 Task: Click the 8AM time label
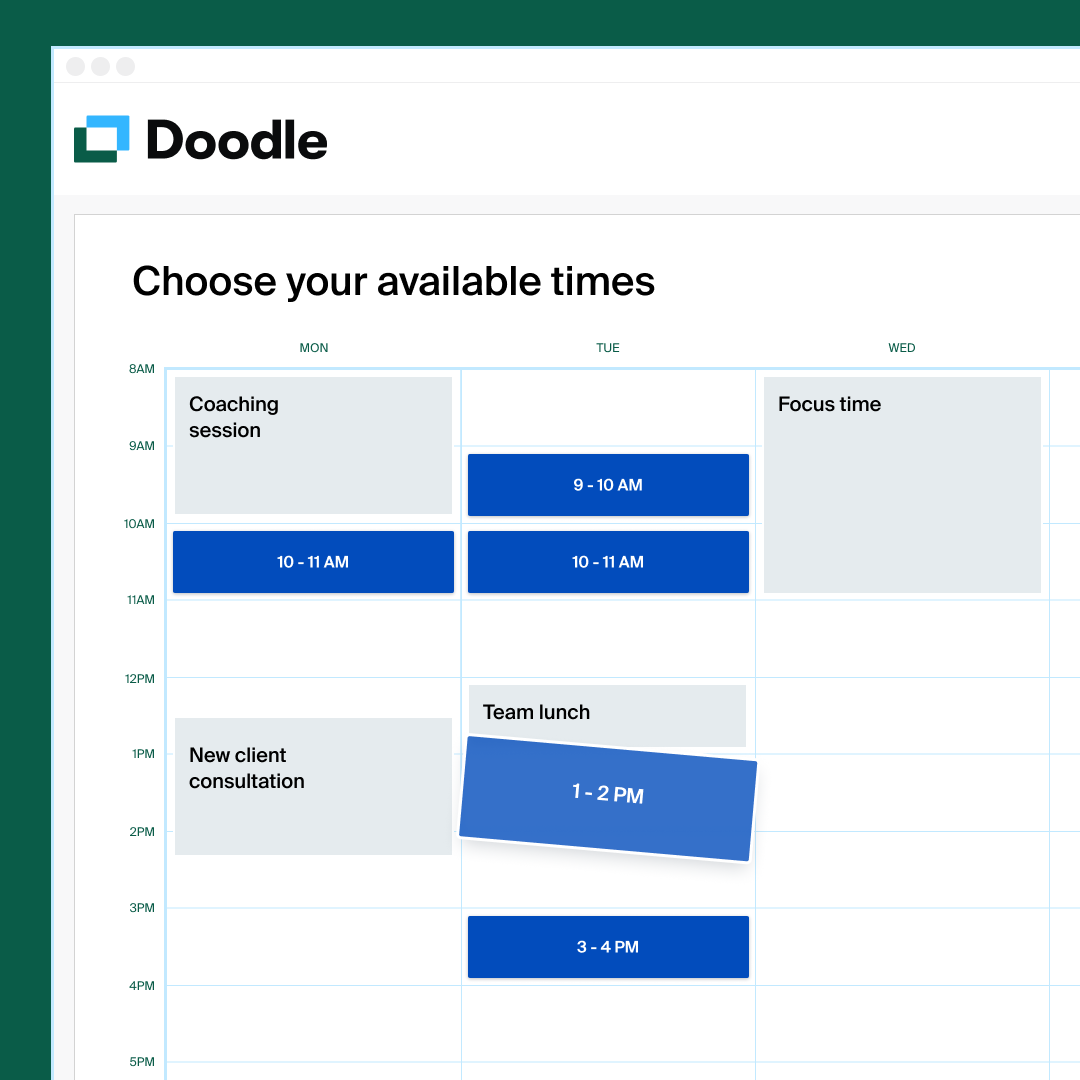click(x=141, y=369)
